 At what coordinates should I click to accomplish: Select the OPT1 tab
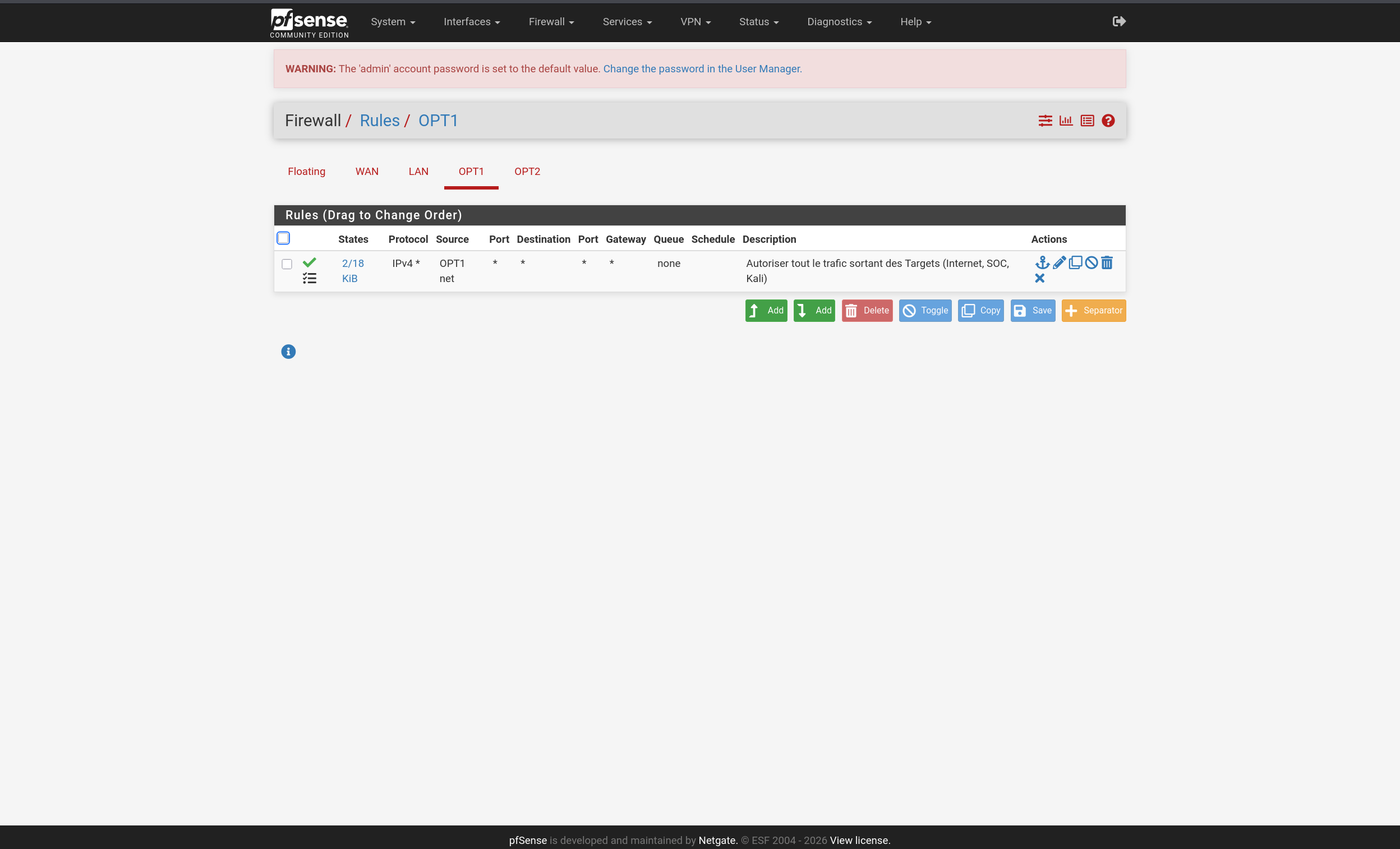point(472,172)
